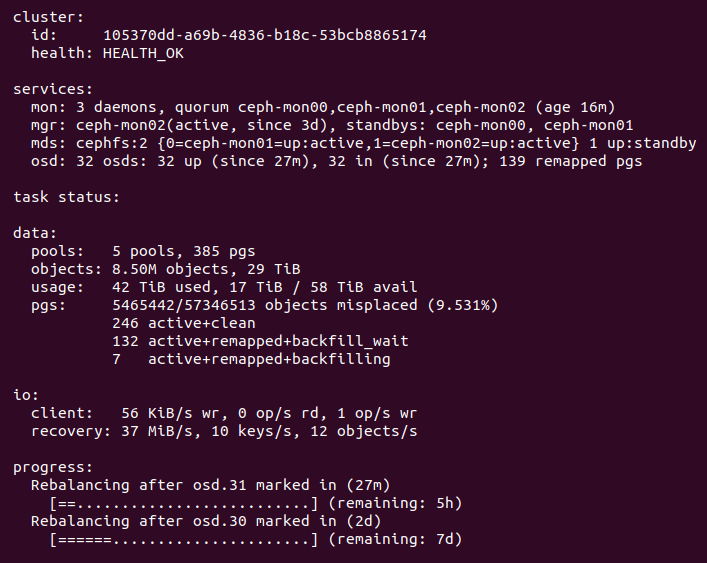Viewport: 707px width, 563px height.
Task: Click the "services:" section heading
Action: [53, 89]
